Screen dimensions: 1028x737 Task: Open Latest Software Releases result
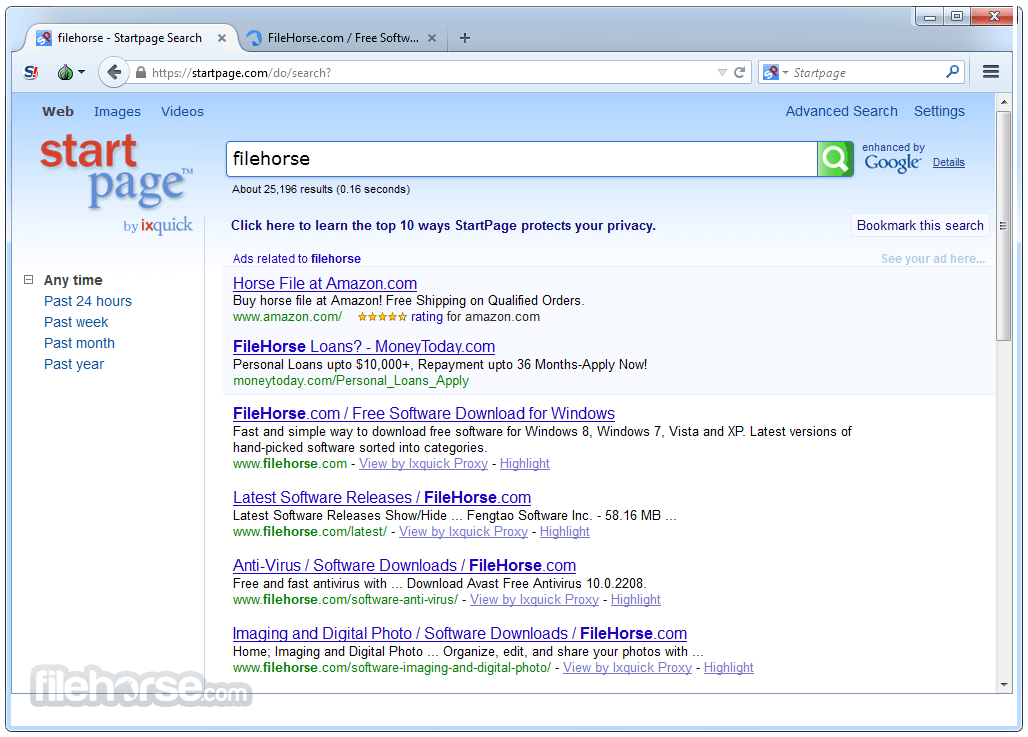point(382,497)
